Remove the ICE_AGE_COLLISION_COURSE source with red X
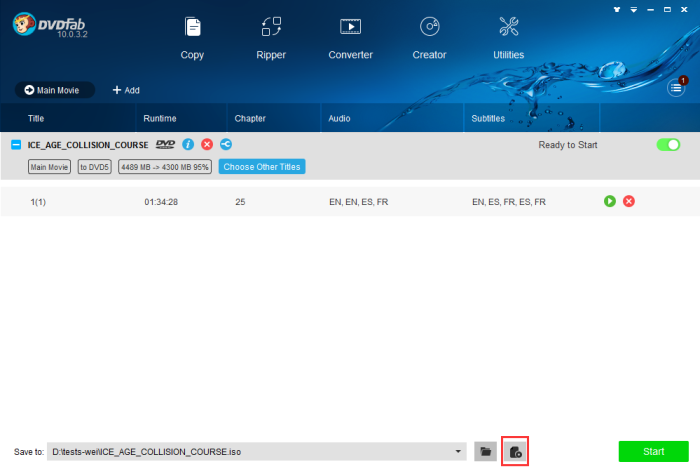 point(207,145)
